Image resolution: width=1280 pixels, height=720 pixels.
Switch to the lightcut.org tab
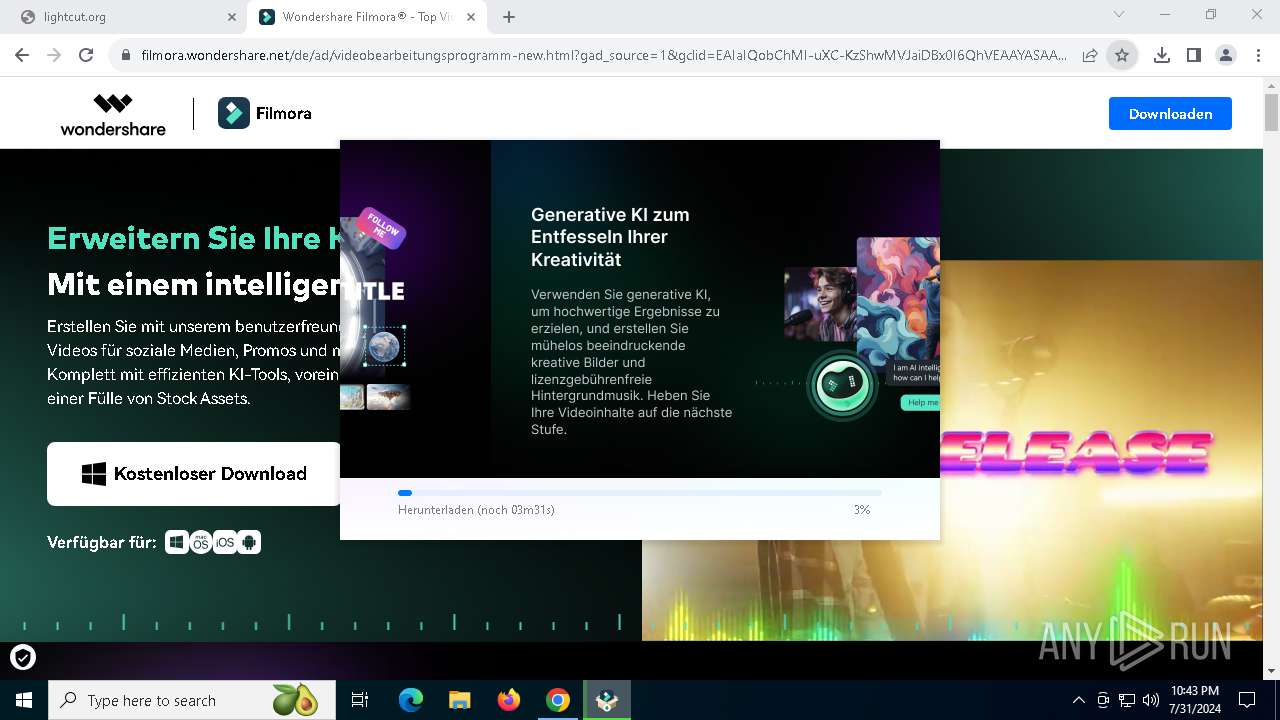[125, 17]
